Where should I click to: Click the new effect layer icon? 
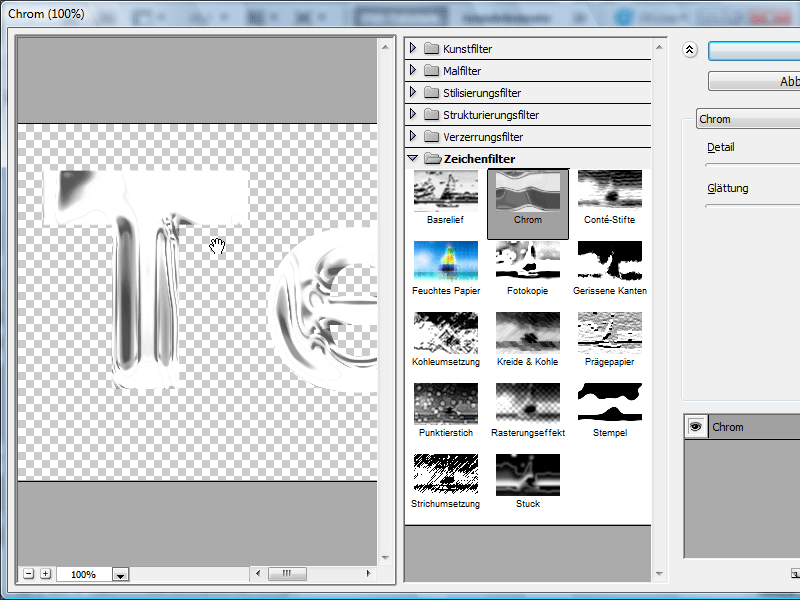(x=795, y=574)
